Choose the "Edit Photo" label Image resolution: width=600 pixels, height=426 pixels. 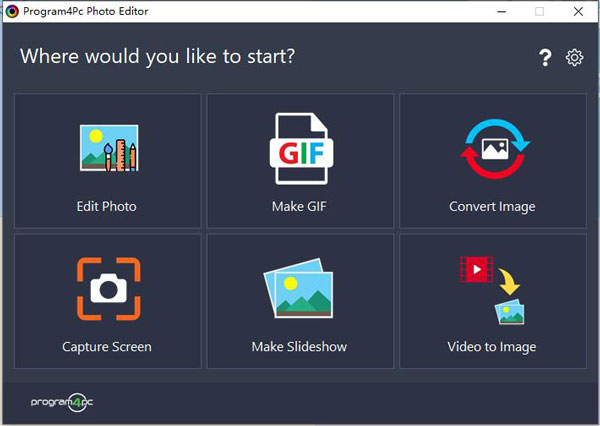[x=106, y=206]
